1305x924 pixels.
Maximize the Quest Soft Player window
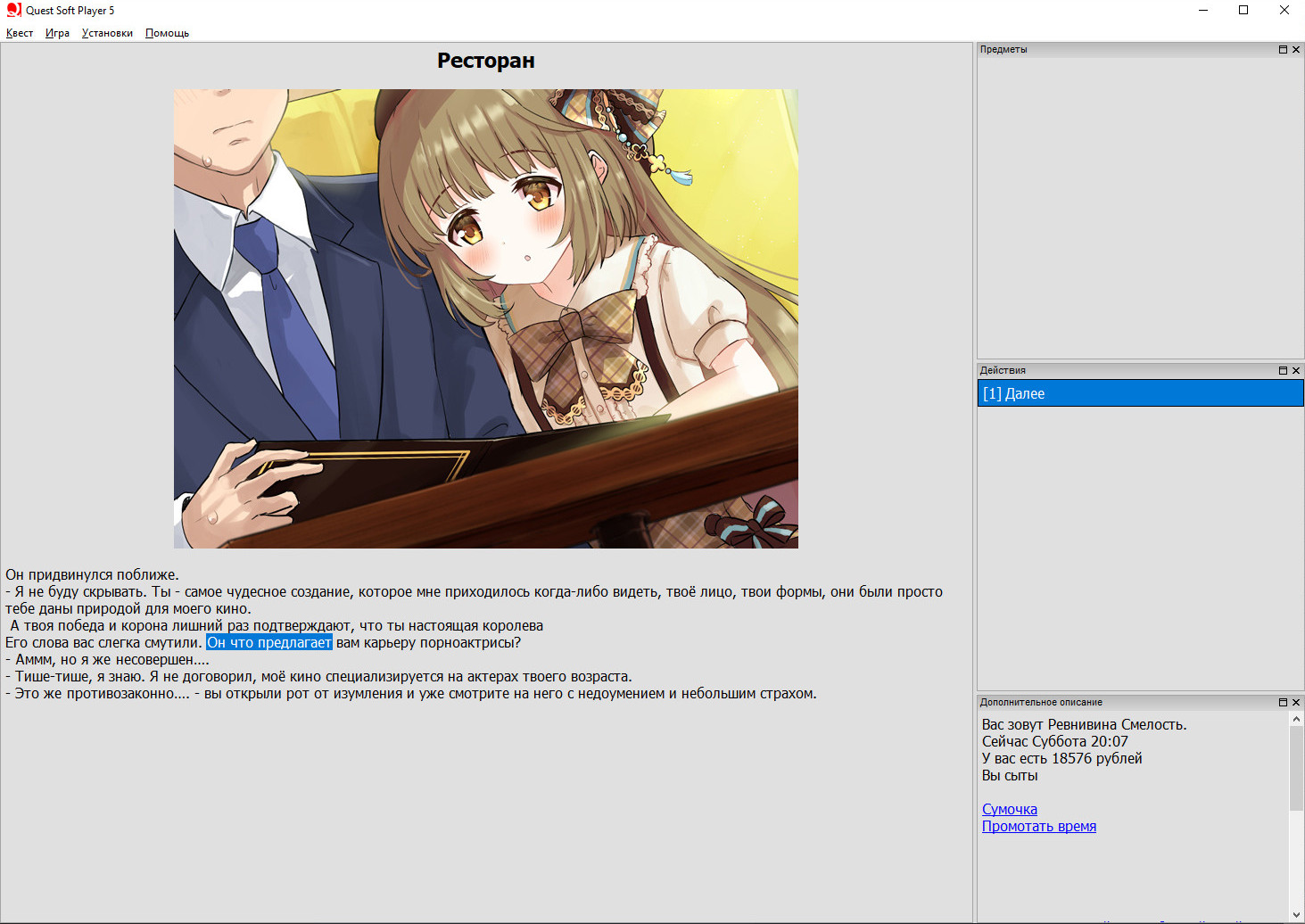coord(1243,11)
